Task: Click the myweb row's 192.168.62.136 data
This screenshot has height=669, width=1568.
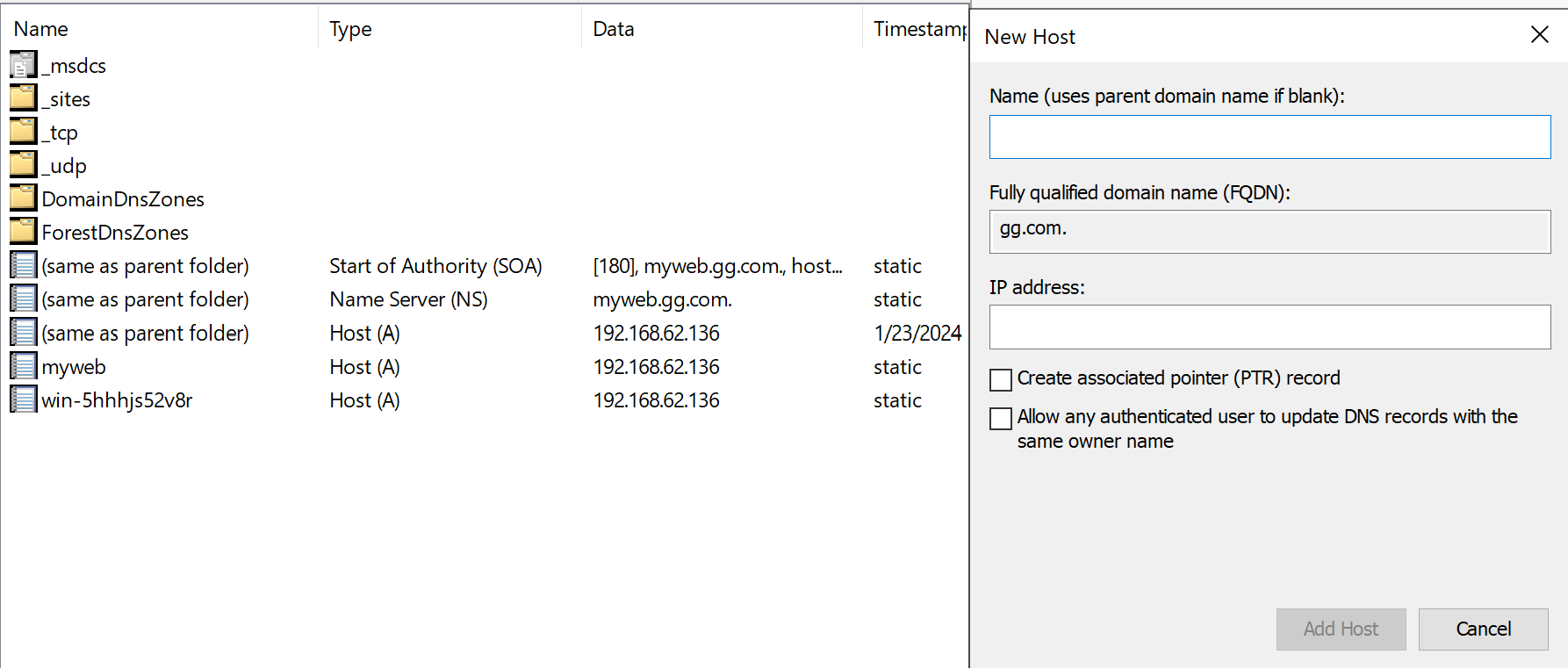Action: tap(656, 367)
